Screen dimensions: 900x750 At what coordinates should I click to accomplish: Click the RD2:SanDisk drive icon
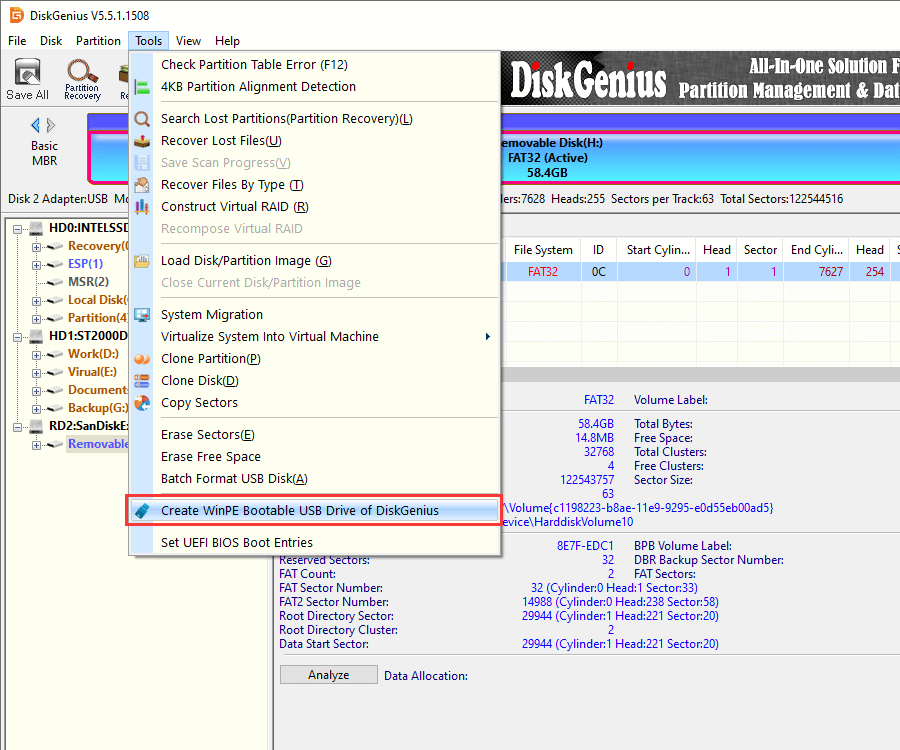click(x=36, y=426)
